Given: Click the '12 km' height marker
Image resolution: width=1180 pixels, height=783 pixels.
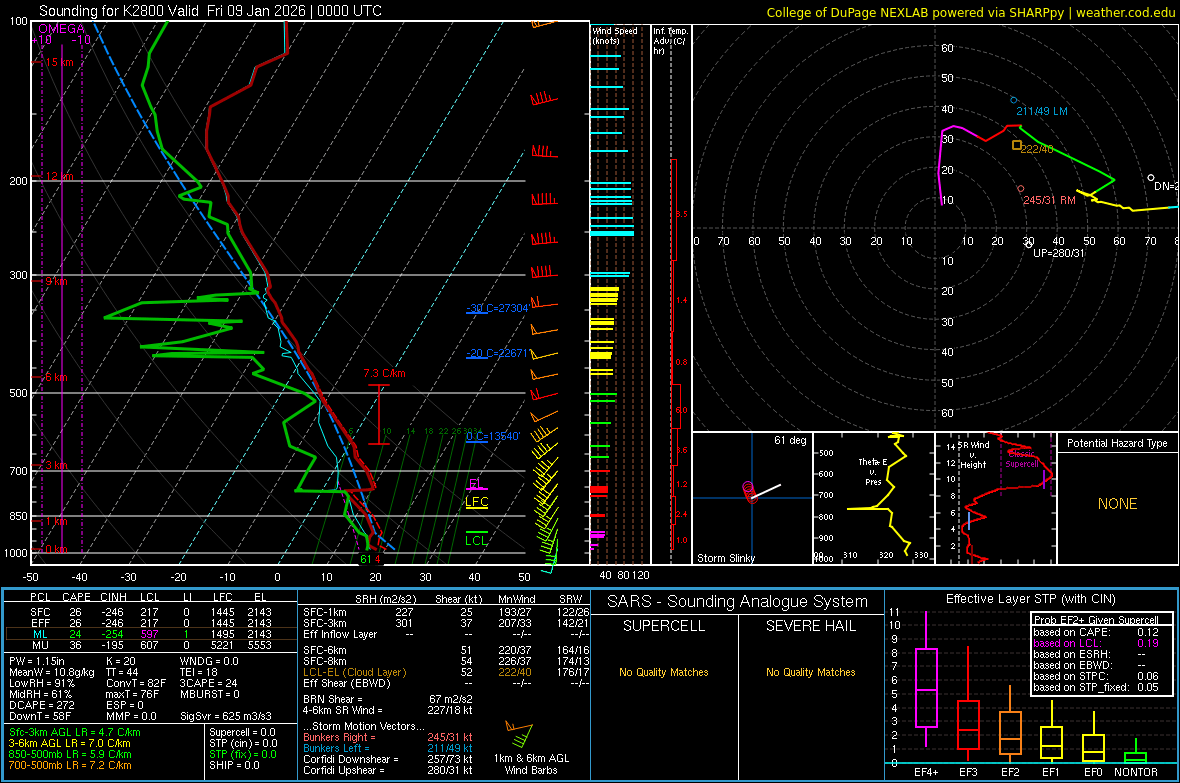Looking at the screenshot, I should point(59,176).
